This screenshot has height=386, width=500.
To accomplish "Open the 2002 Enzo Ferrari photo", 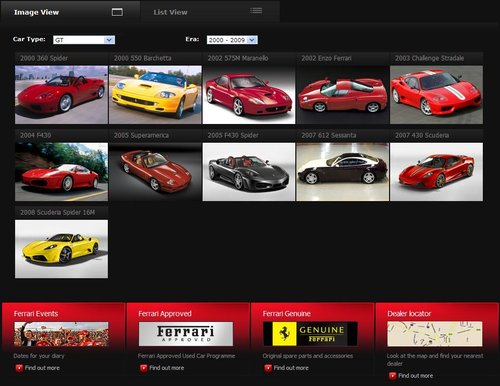I will [343, 95].
